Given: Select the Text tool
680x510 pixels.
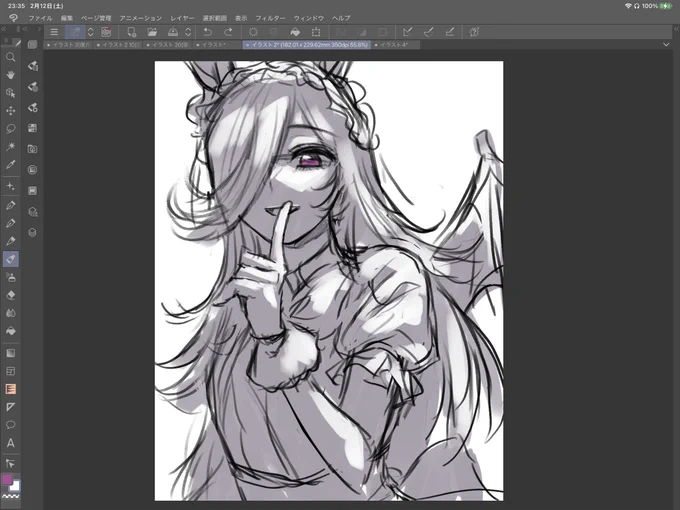Looking at the screenshot, I should (x=10, y=443).
